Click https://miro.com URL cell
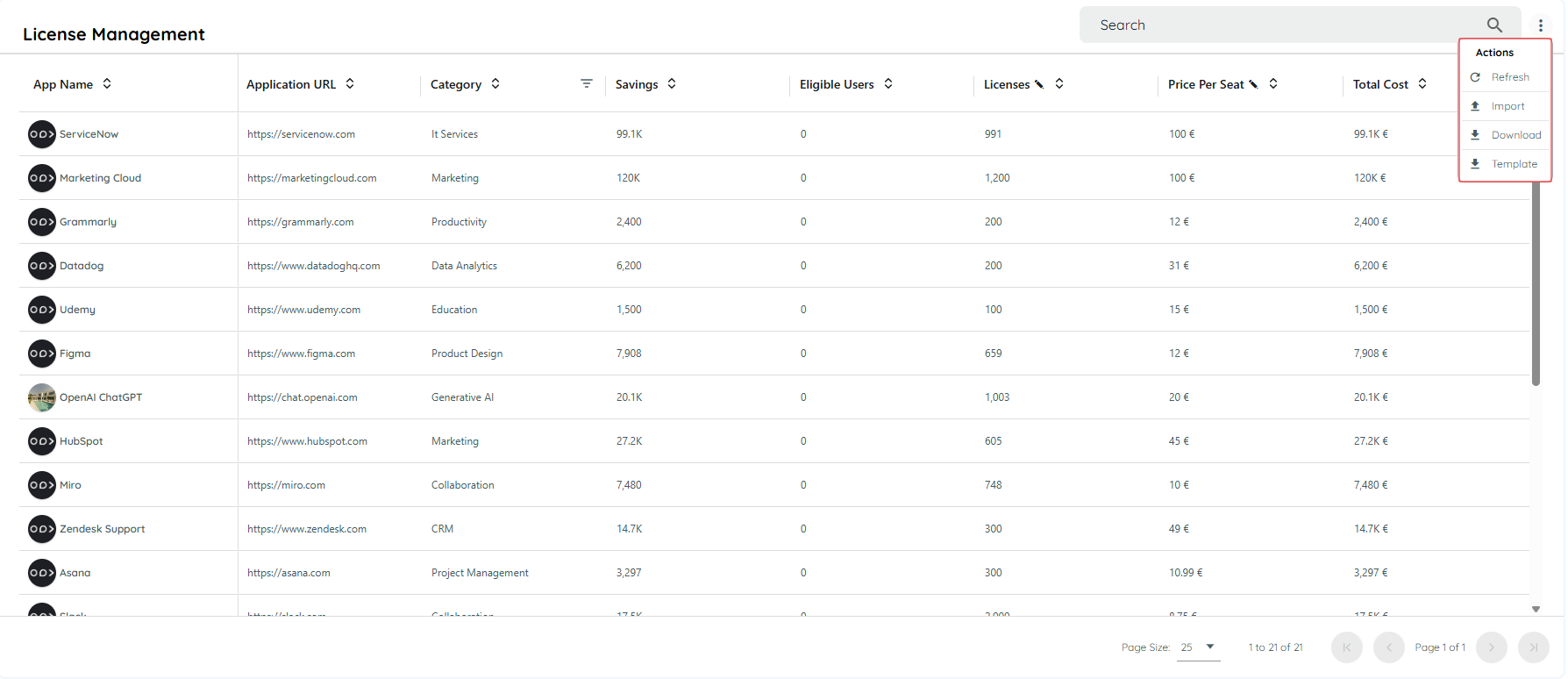 click(286, 485)
